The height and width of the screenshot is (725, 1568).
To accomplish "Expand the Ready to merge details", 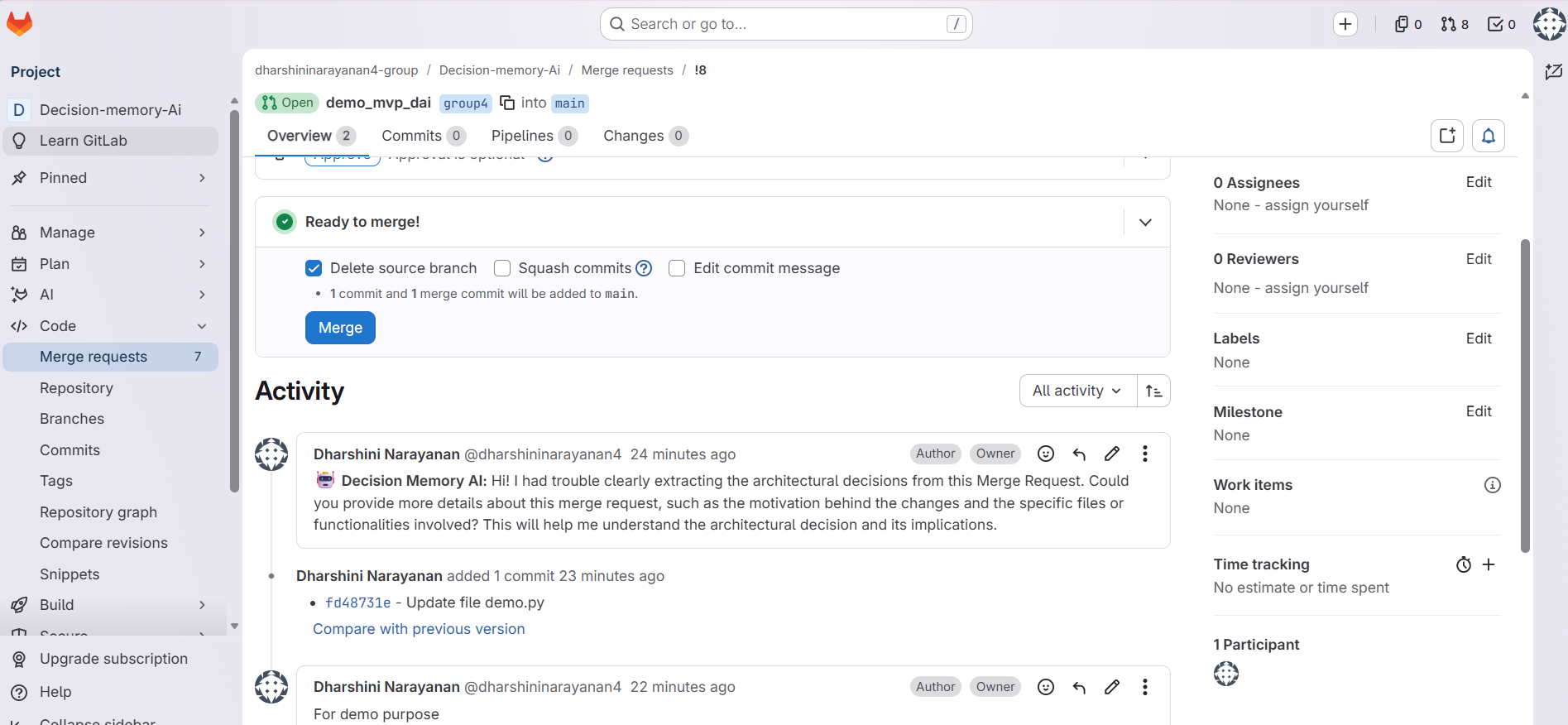I will [x=1146, y=222].
